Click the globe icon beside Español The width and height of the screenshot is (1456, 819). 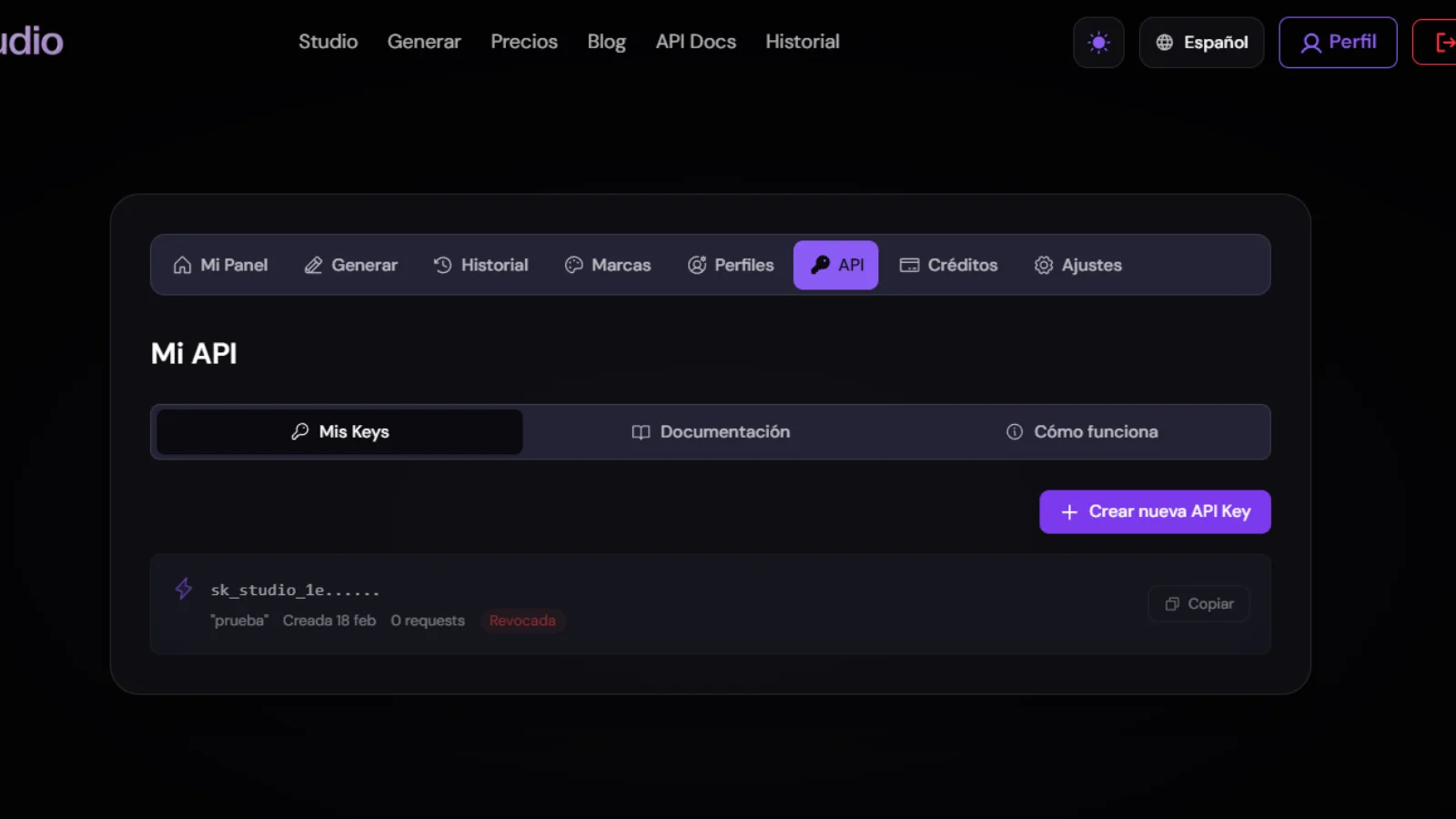[x=1164, y=42]
